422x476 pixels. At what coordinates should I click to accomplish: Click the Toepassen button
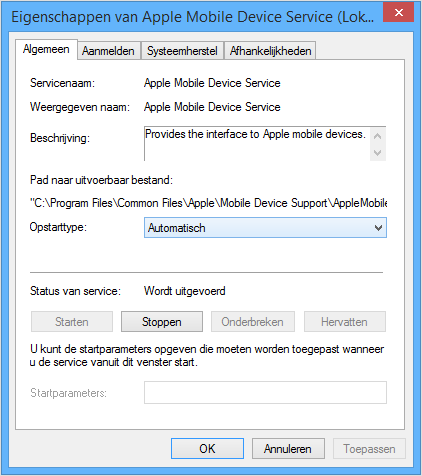click(x=369, y=449)
